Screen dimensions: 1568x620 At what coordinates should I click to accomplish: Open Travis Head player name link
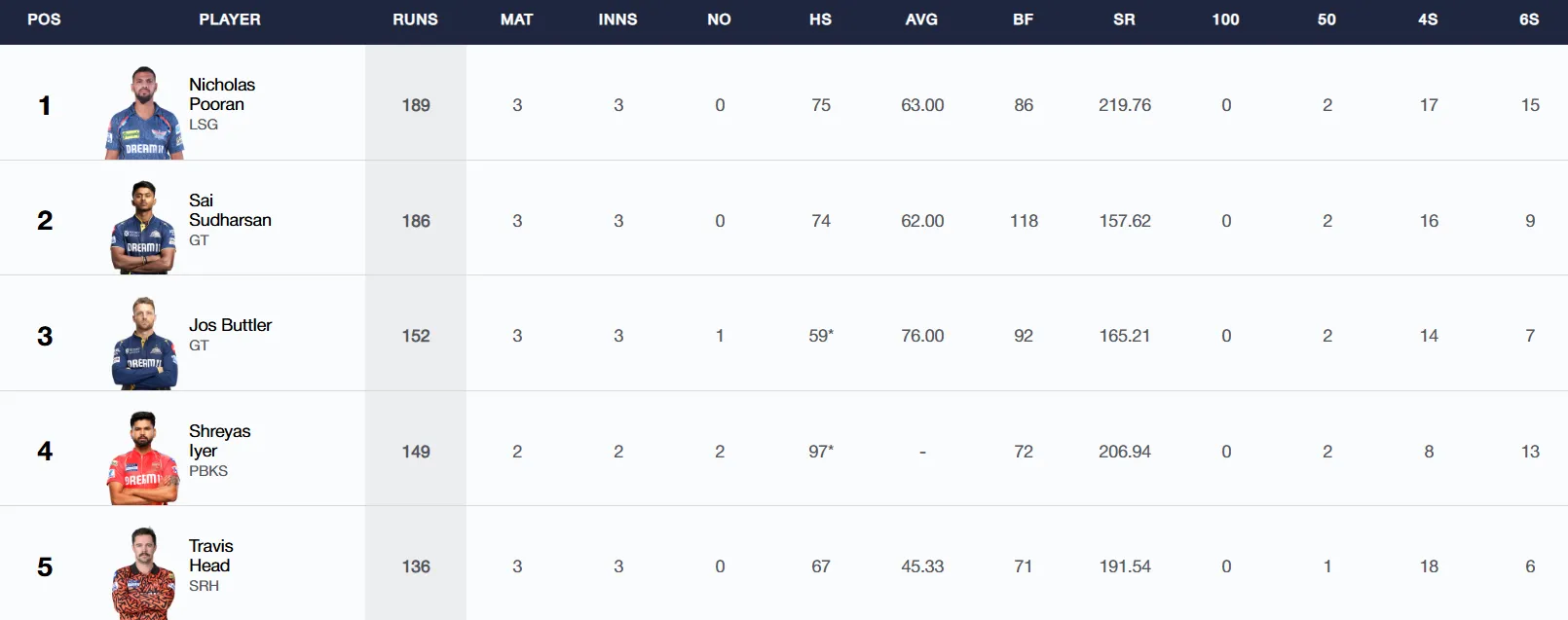coord(210,556)
